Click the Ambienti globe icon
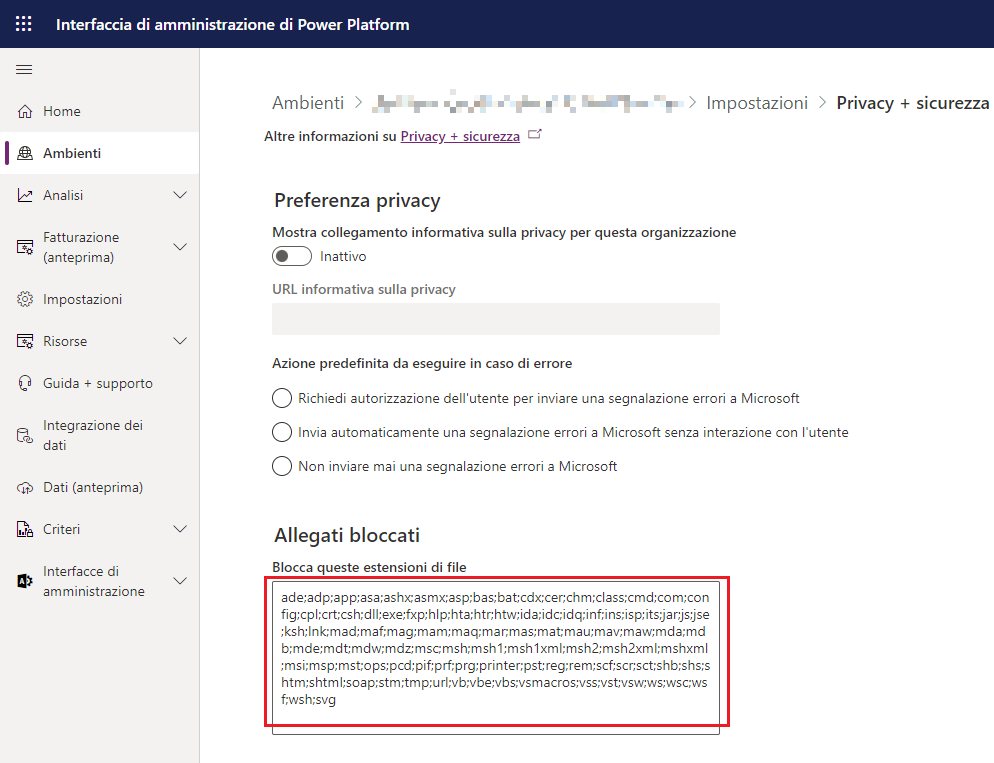This screenshot has width=994, height=763. (25, 153)
